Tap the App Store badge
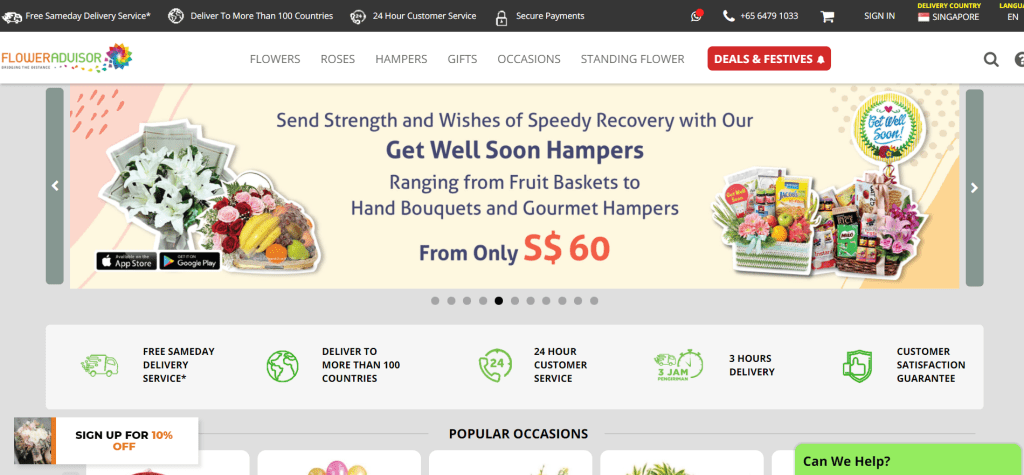The image size is (1024, 475). [x=127, y=261]
